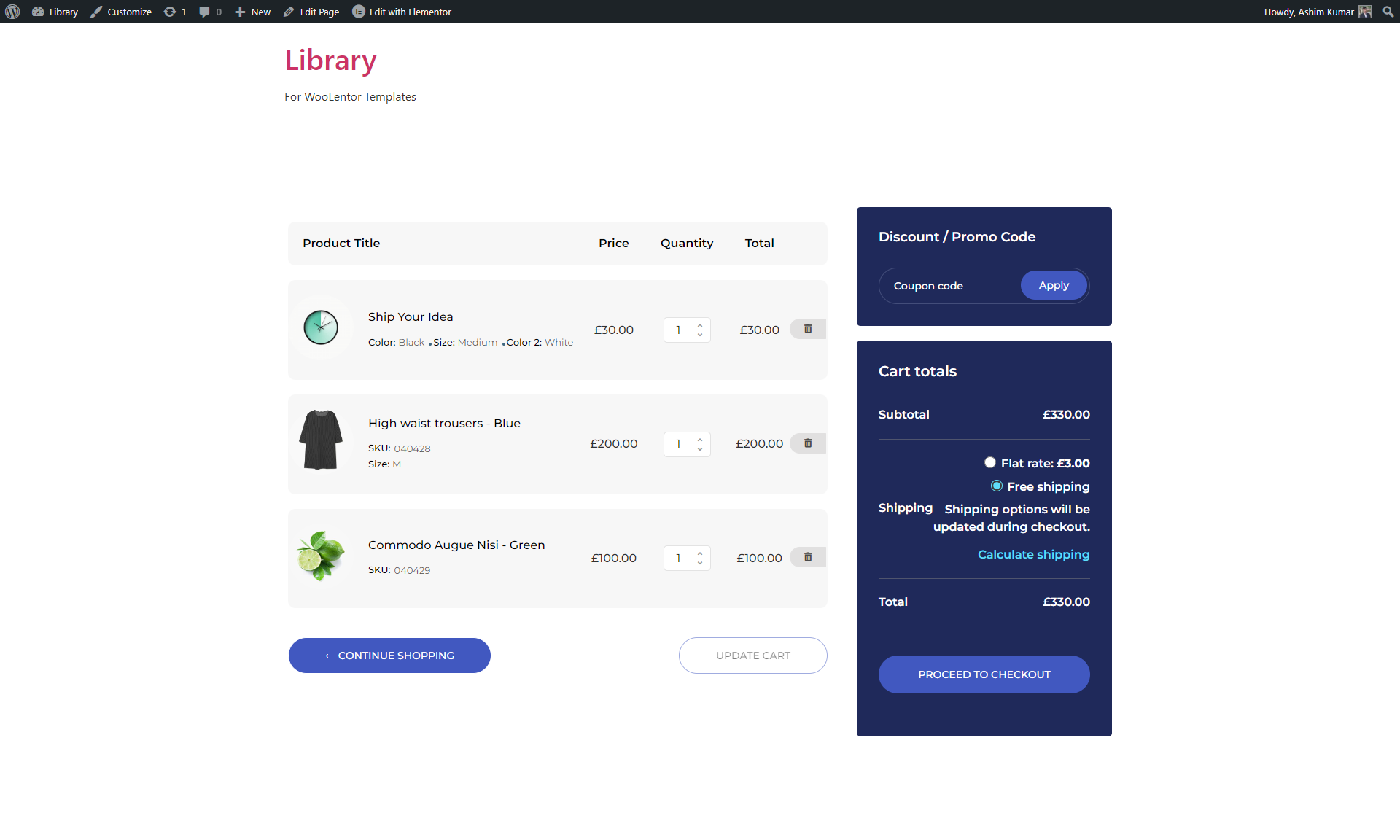The image size is (1400, 840).
Task: Click the comments bubble icon
Action: pyautogui.click(x=204, y=12)
